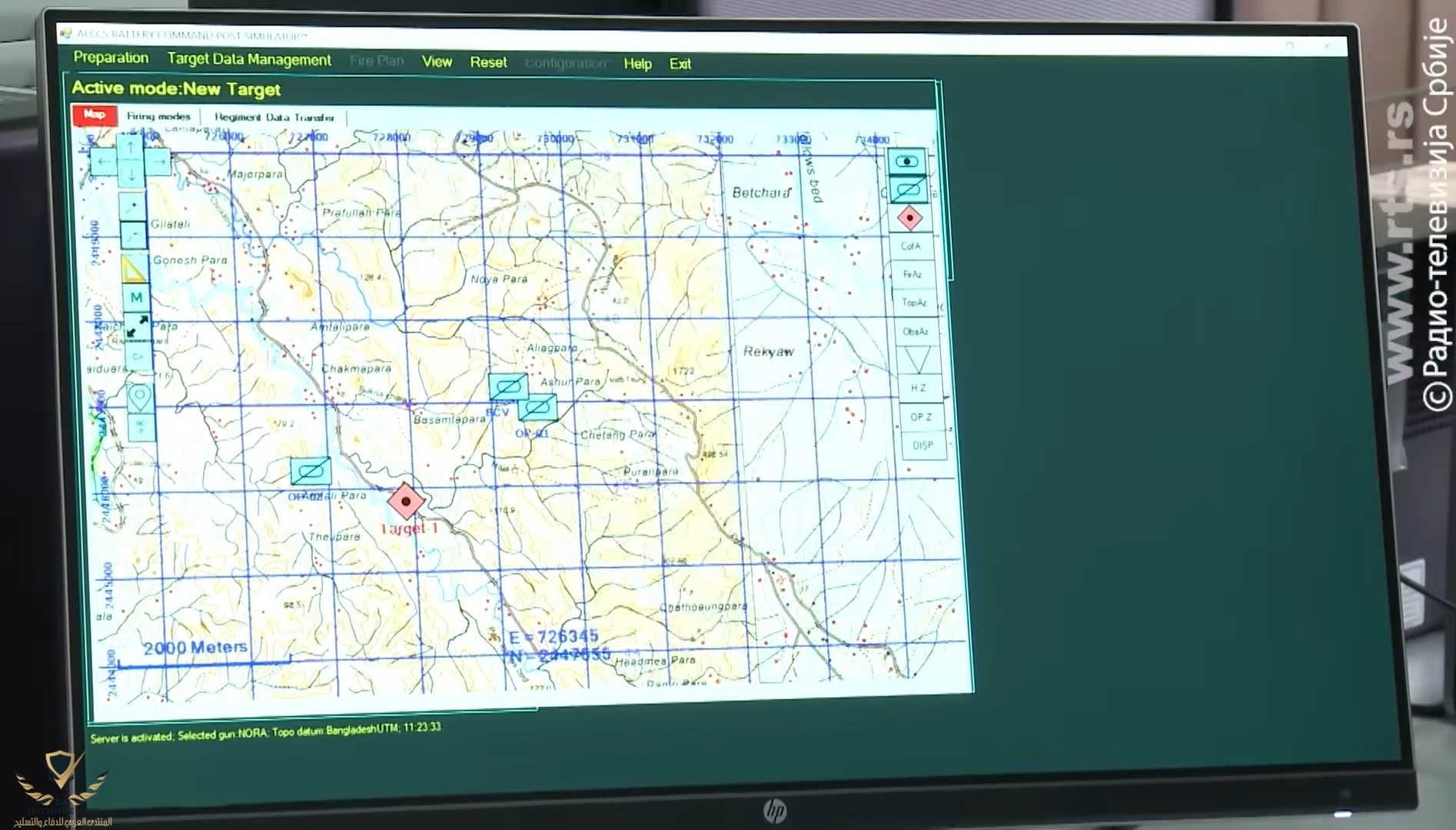Click the small tool below the location pin
Viewport: 1456px width, 830px height.
click(141, 427)
